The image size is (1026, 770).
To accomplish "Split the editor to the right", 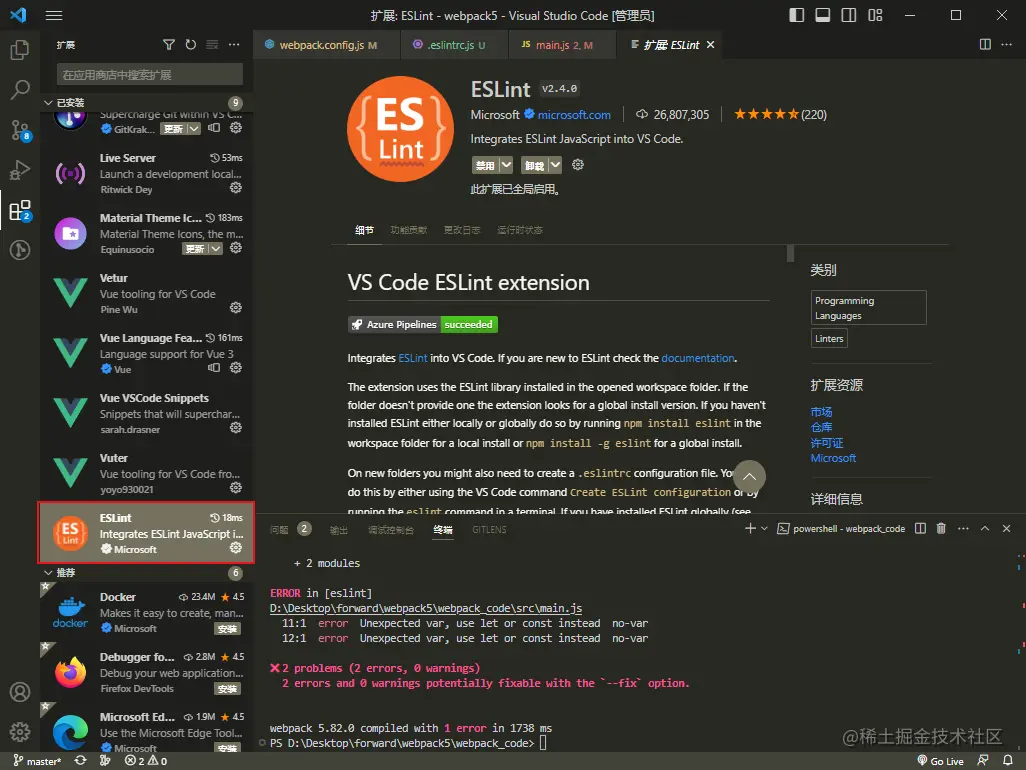I will pos(985,44).
